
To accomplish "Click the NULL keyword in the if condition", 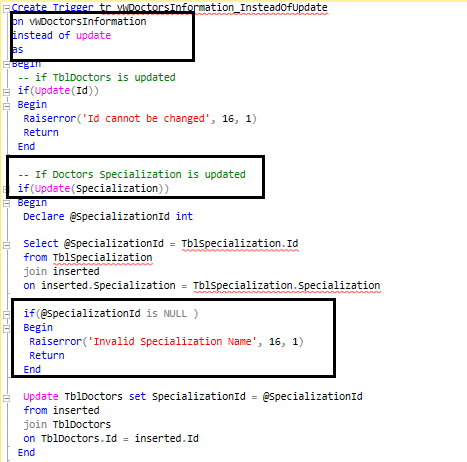I will click(x=175, y=314).
